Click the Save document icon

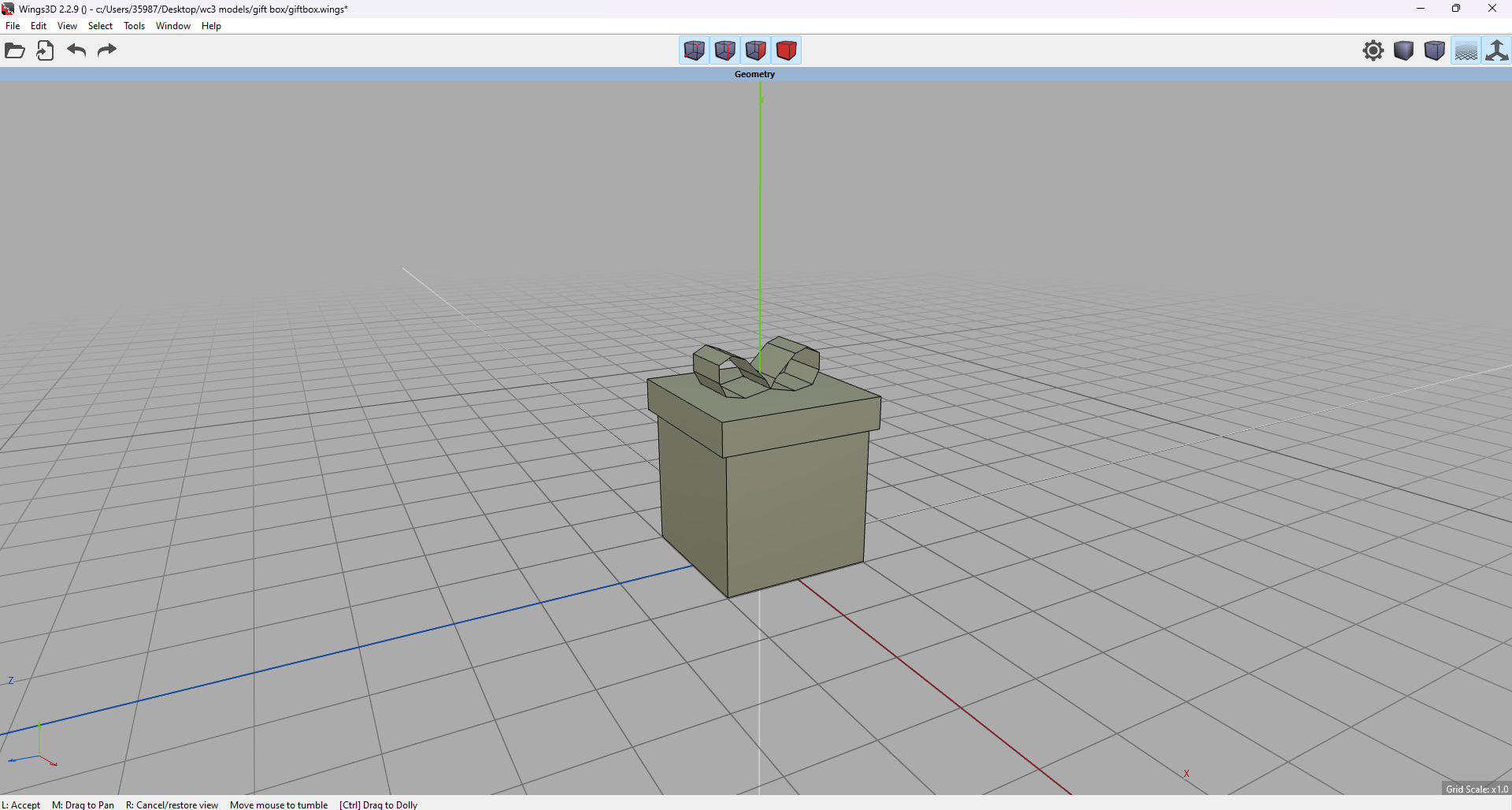45,50
